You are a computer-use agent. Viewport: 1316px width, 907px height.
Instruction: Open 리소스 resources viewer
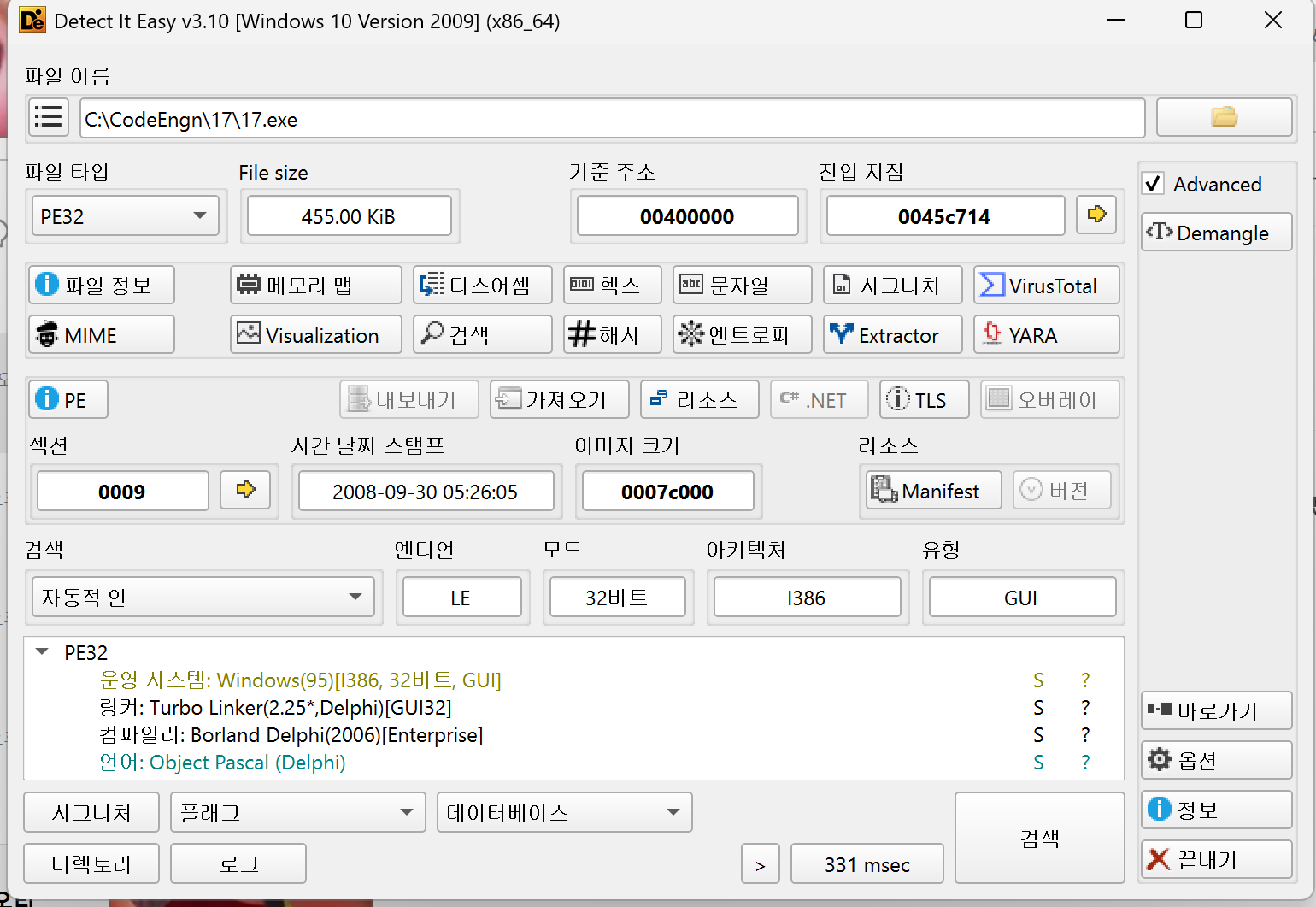699,399
